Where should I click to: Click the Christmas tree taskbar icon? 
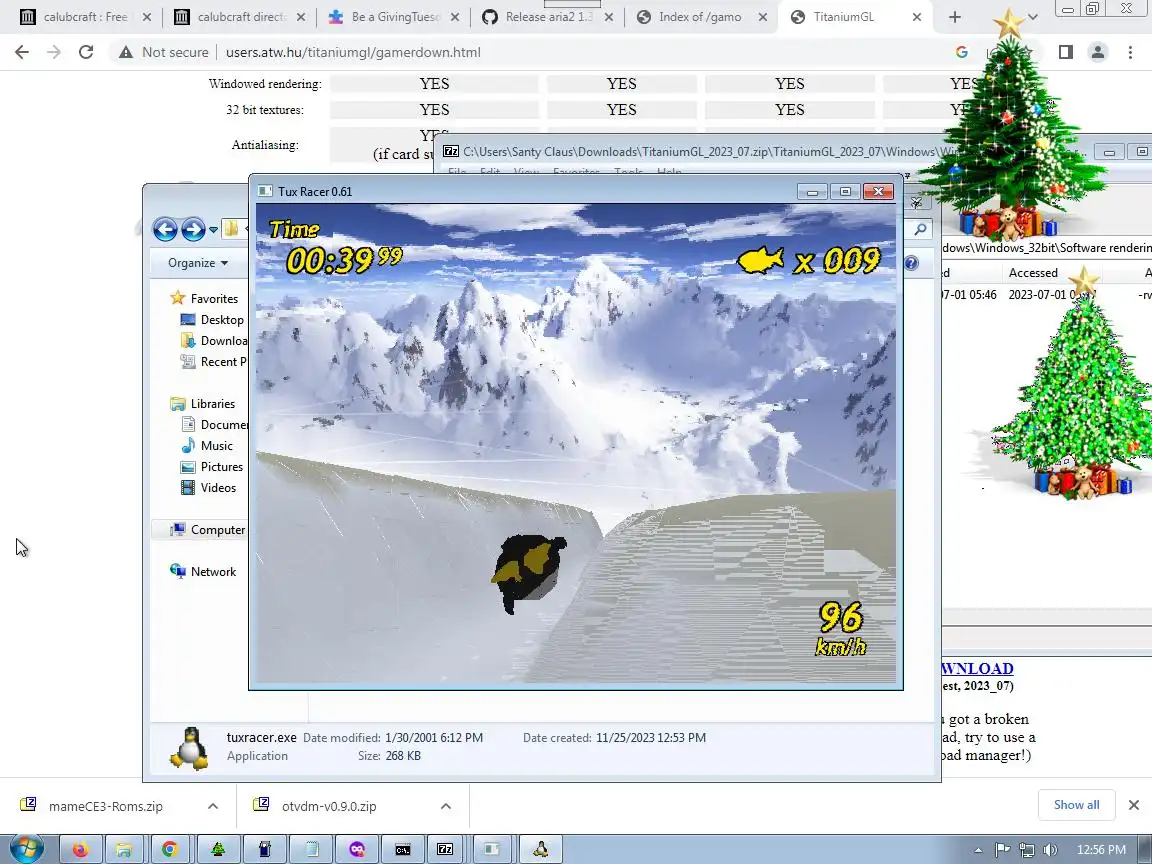[x=218, y=849]
